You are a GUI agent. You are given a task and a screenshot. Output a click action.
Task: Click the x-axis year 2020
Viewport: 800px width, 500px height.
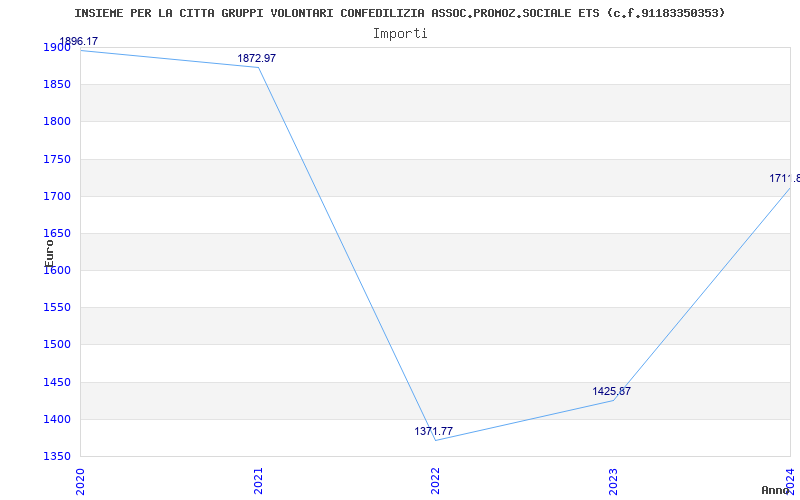(80, 481)
